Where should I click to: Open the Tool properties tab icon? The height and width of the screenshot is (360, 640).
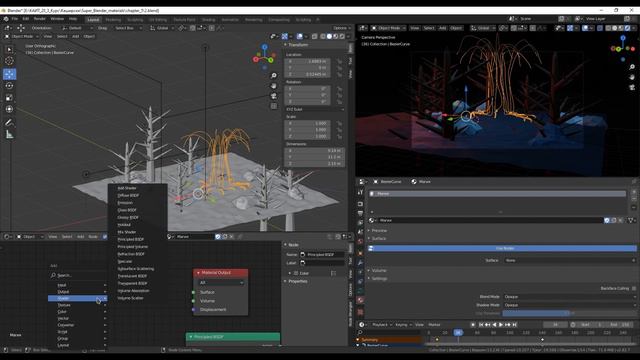[360, 193]
